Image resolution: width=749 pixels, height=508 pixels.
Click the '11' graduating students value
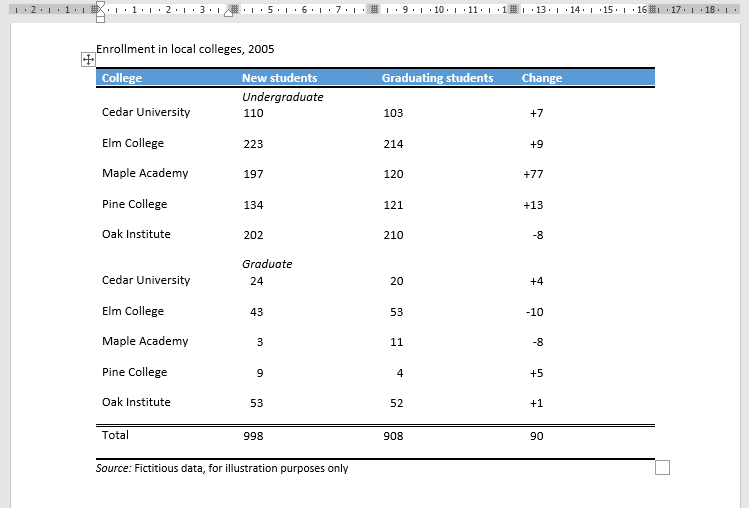coord(396,343)
